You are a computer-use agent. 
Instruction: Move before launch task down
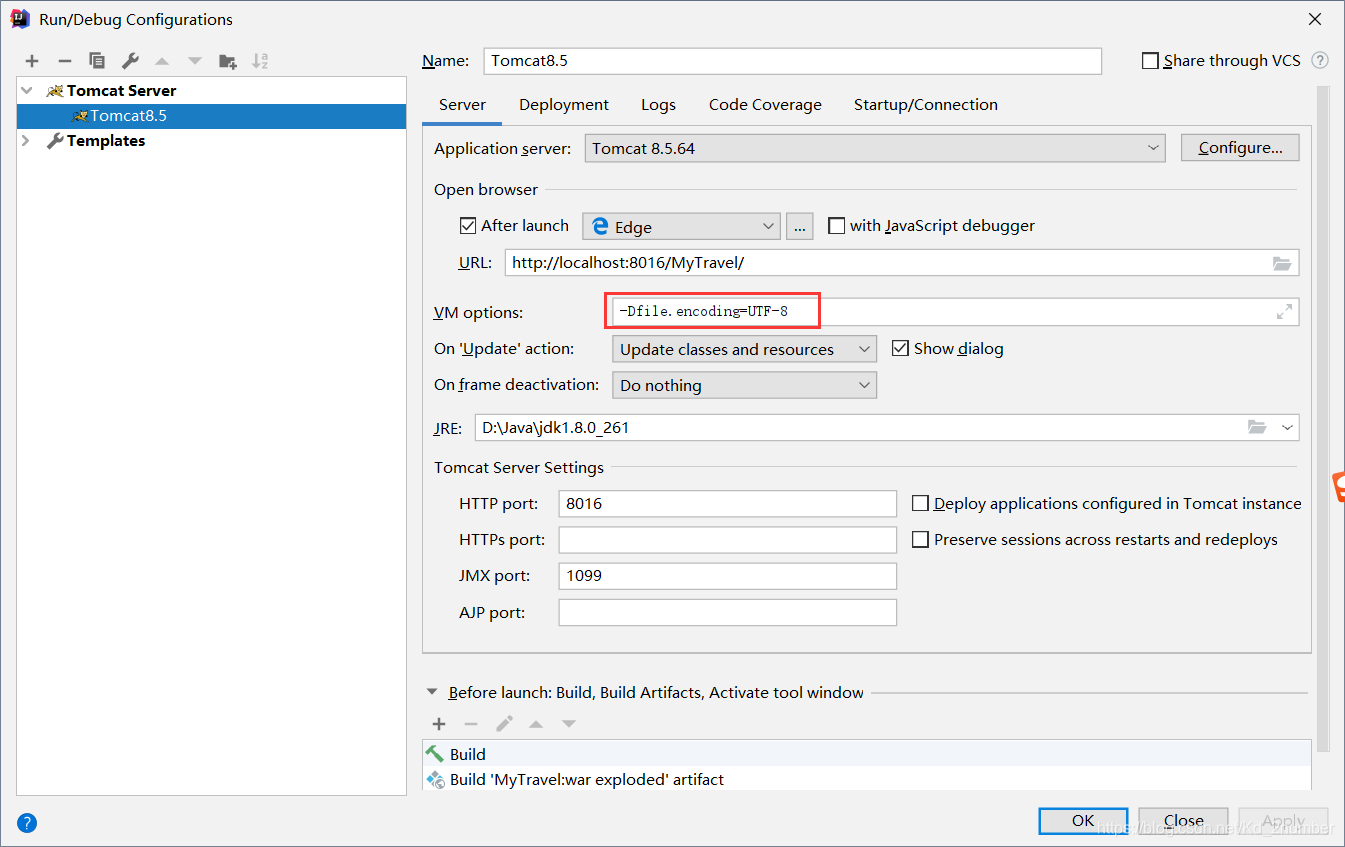pyautogui.click(x=569, y=724)
